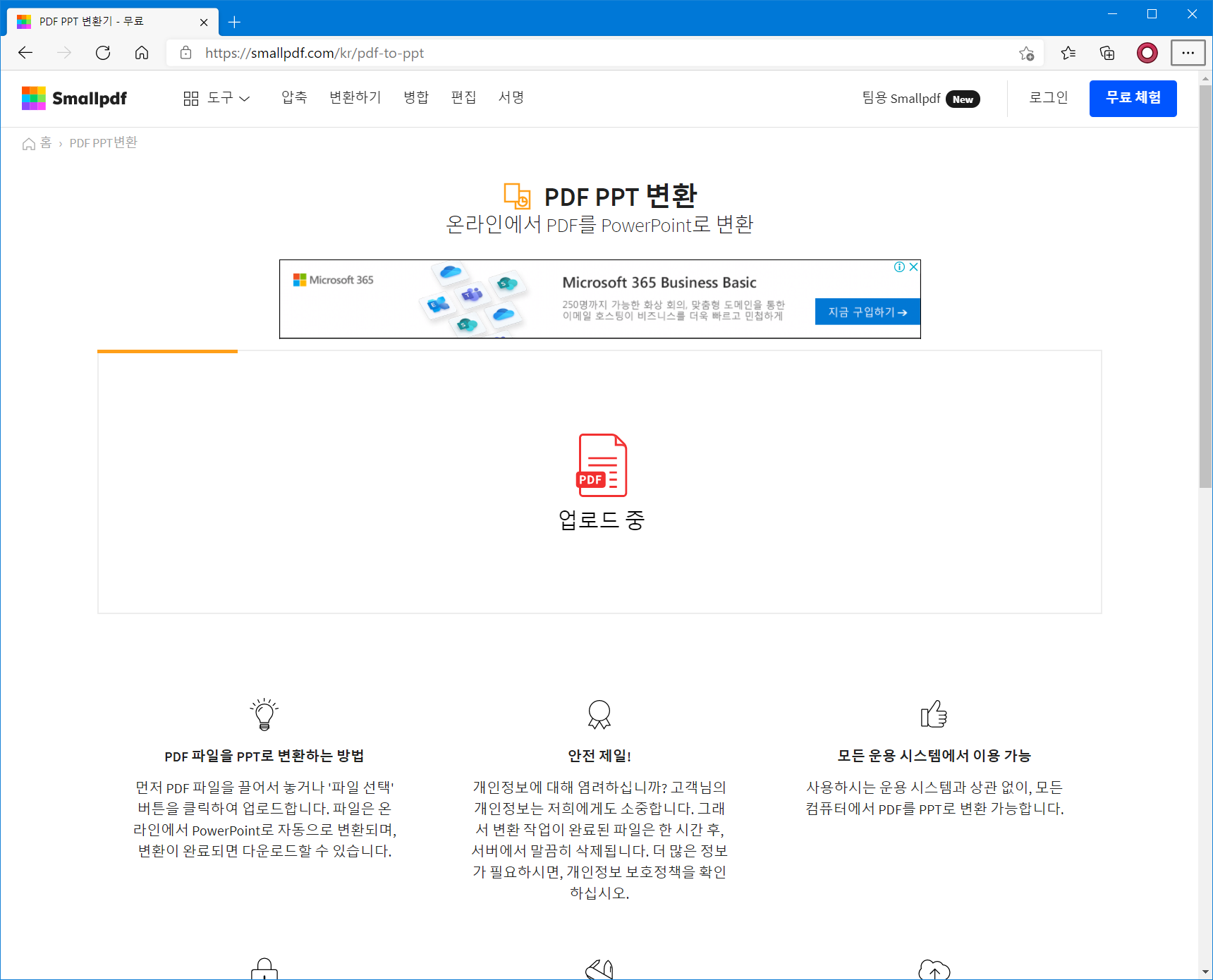Expand the 도구 tools dropdown
1213x980 pixels.
(x=217, y=98)
